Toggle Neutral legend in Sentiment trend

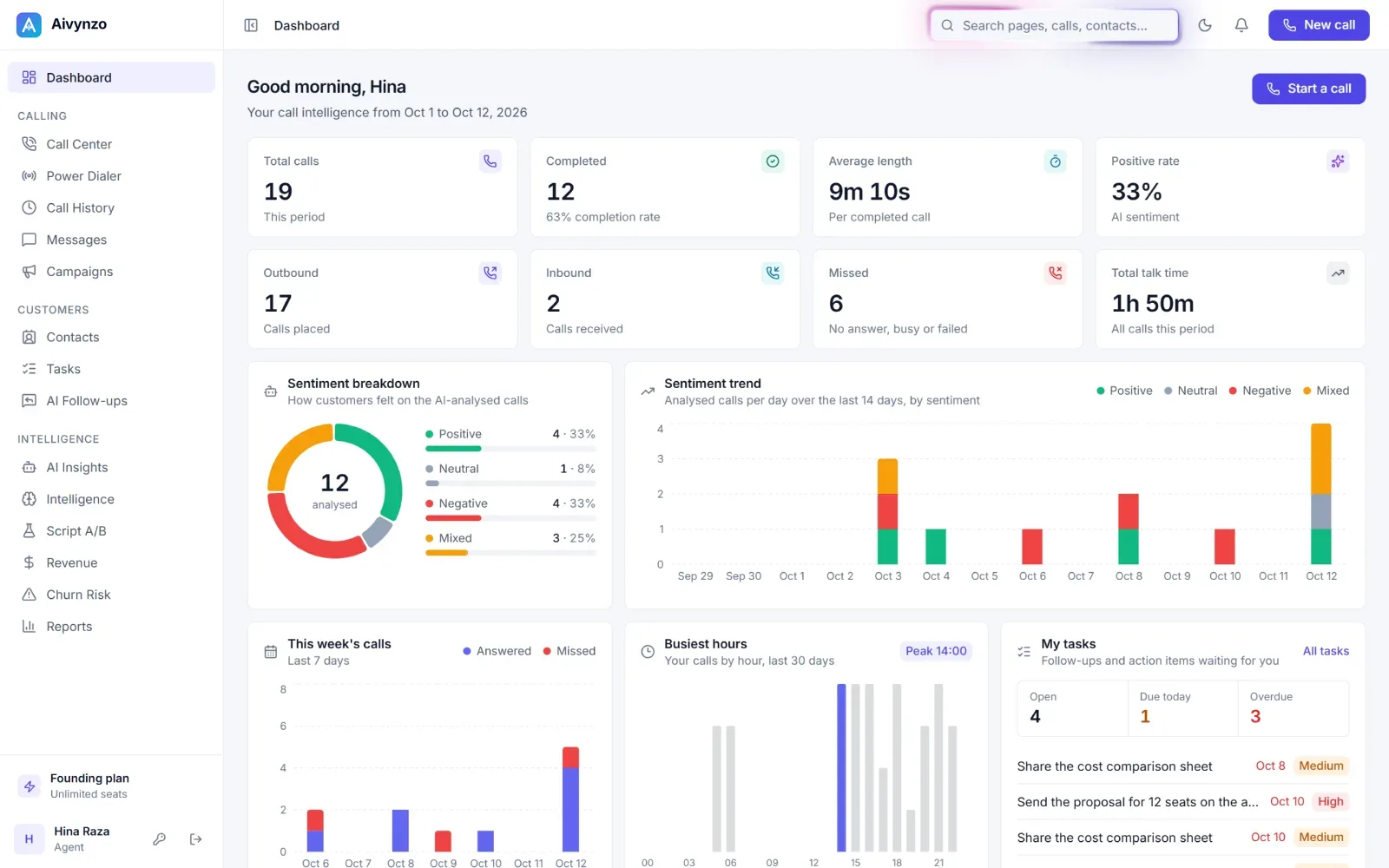pyautogui.click(x=1191, y=391)
